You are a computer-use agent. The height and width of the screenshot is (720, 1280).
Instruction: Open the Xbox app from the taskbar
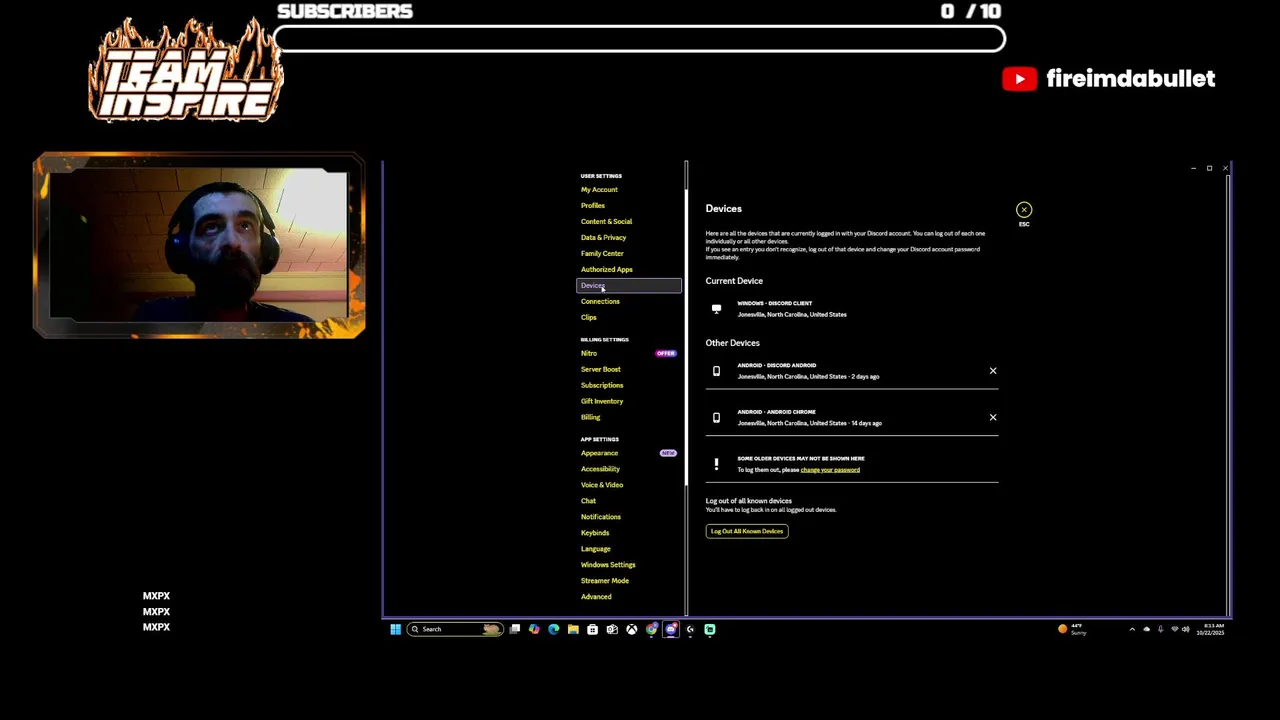pyautogui.click(x=632, y=629)
